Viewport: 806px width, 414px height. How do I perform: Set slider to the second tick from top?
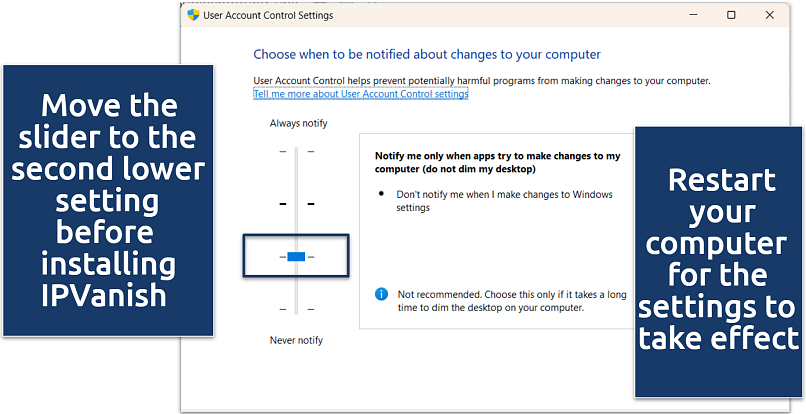point(296,204)
